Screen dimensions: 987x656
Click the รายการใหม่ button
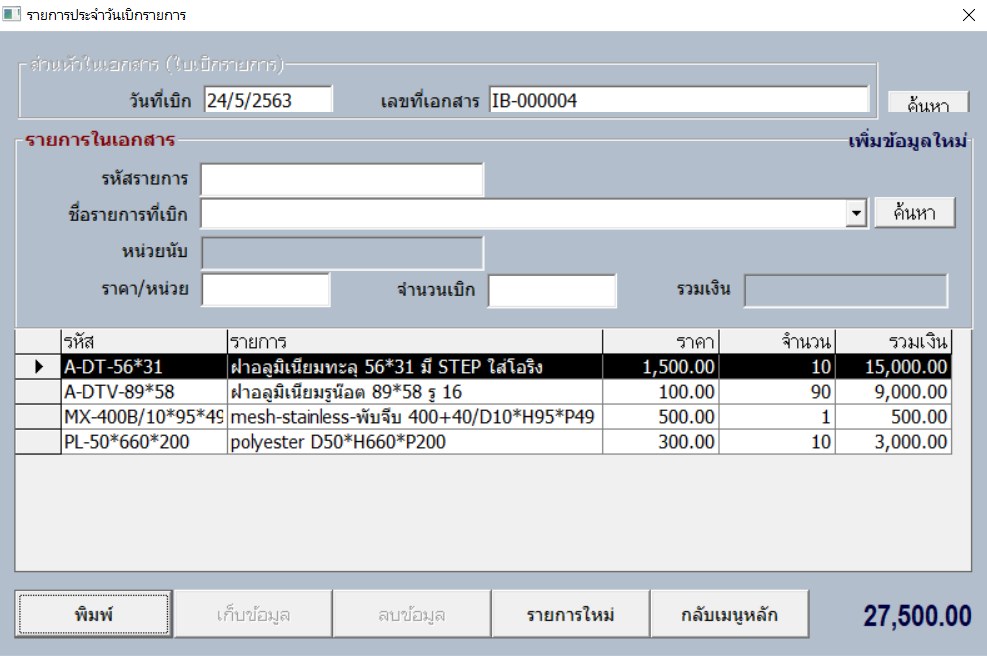(570, 614)
